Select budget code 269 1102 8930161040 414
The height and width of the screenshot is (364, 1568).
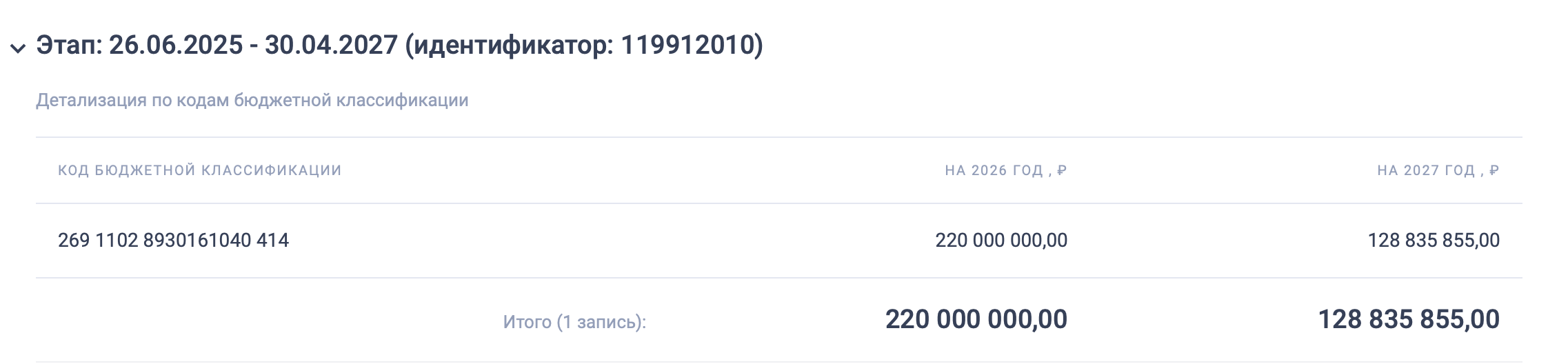click(x=173, y=241)
